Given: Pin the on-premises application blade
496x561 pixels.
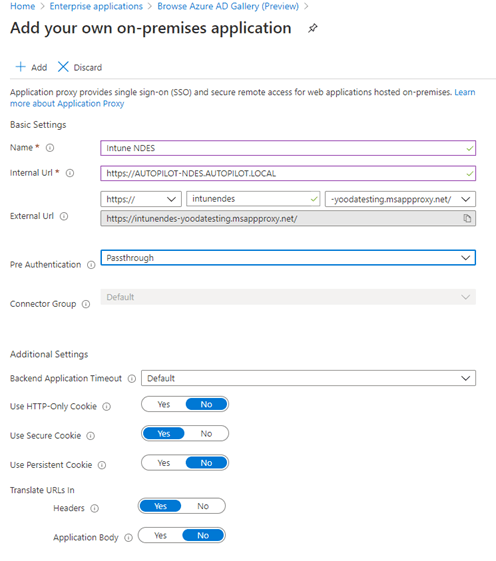Looking at the screenshot, I should pos(312,28).
